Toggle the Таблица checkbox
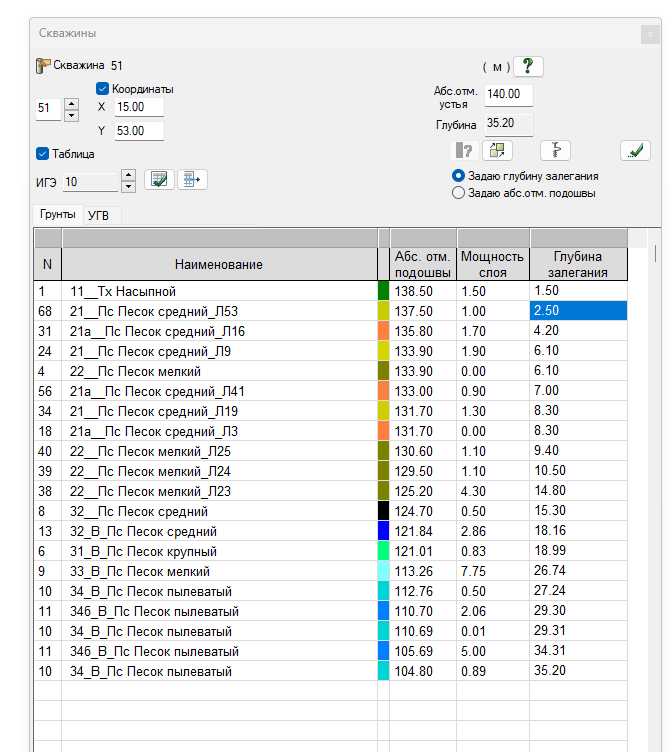This screenshot has height=752, width=671. [42, 154]
